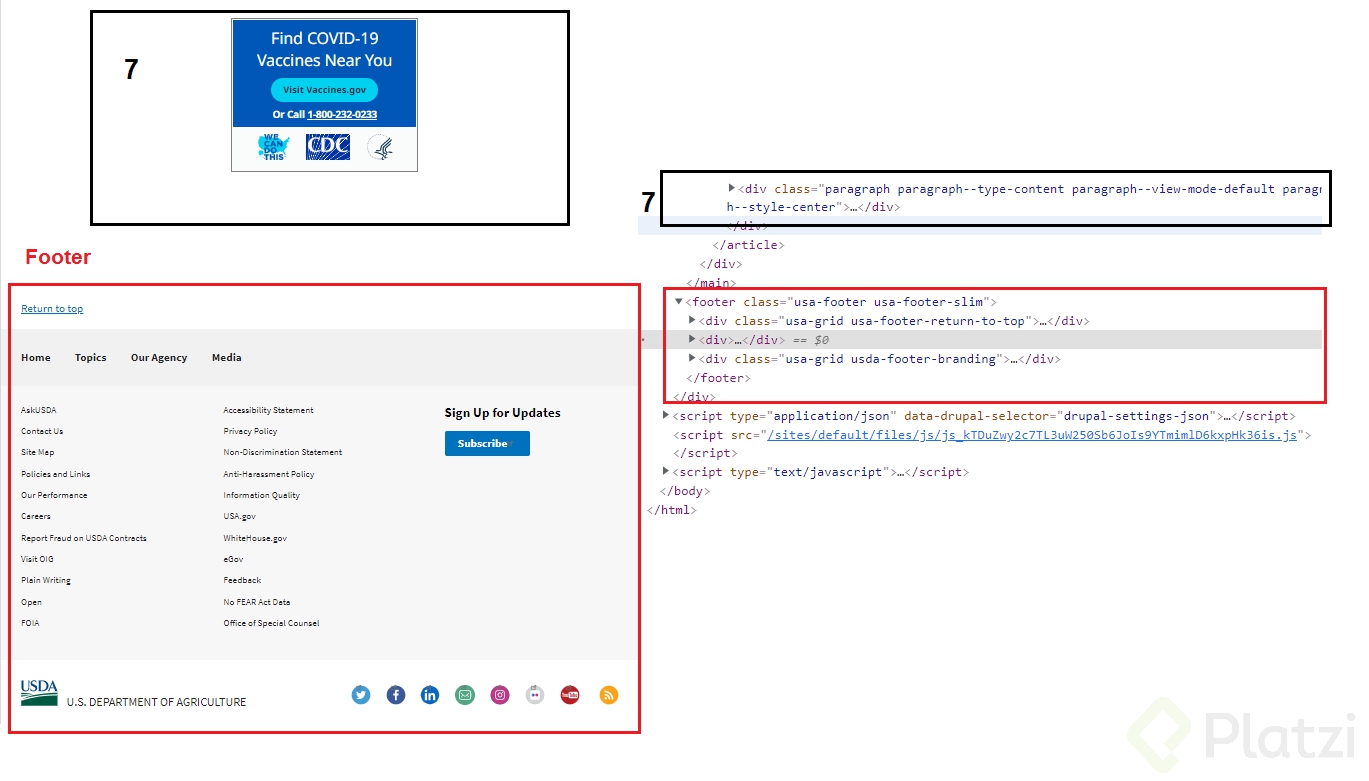Viewport: 1369px width, 781px height.
Task: Open Report Fraud on USDA Contracts link
Action: (x=84, y=538)
